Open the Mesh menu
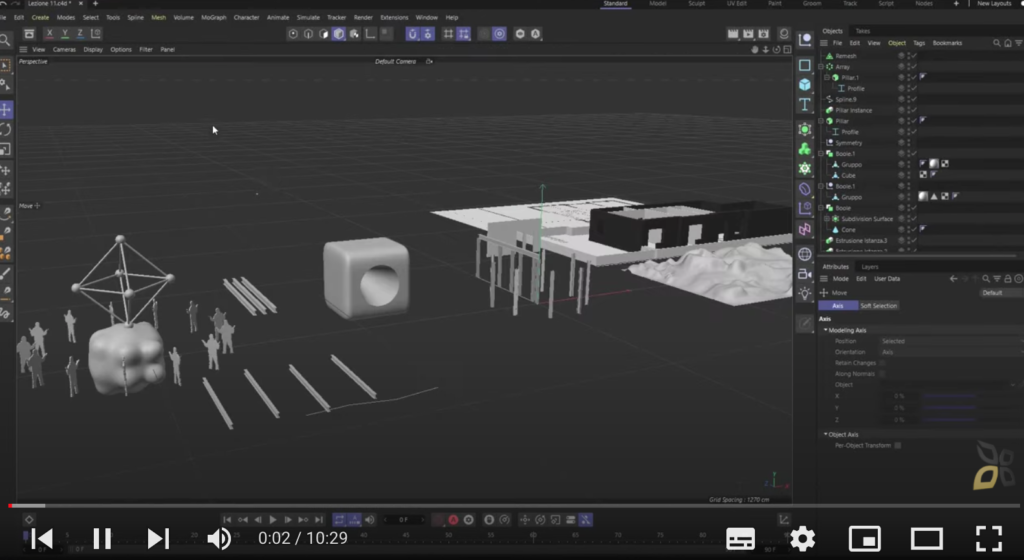 pos(159,18)
